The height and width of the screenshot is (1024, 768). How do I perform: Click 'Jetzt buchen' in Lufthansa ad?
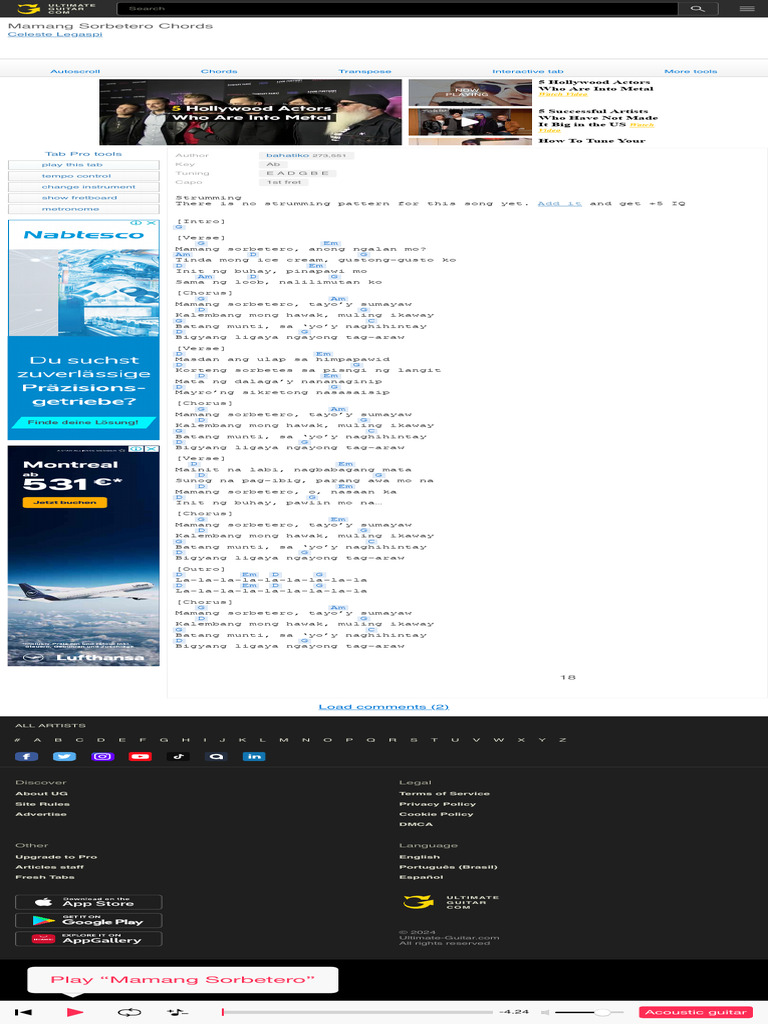(x=65, y=502)
